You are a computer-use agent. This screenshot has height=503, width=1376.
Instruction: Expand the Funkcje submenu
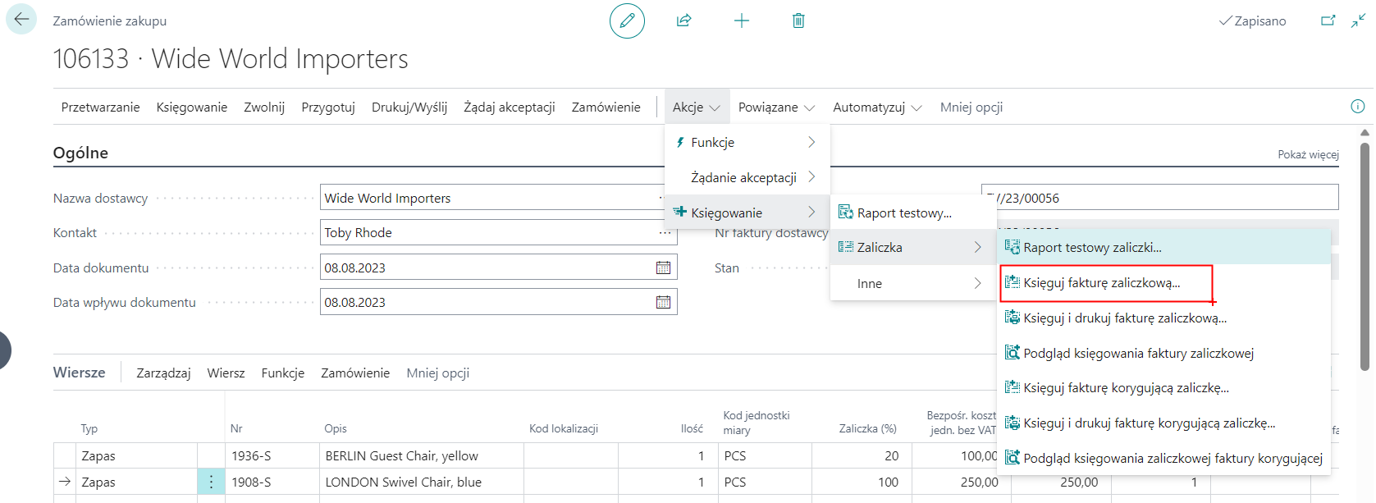(x=747, y=143)
